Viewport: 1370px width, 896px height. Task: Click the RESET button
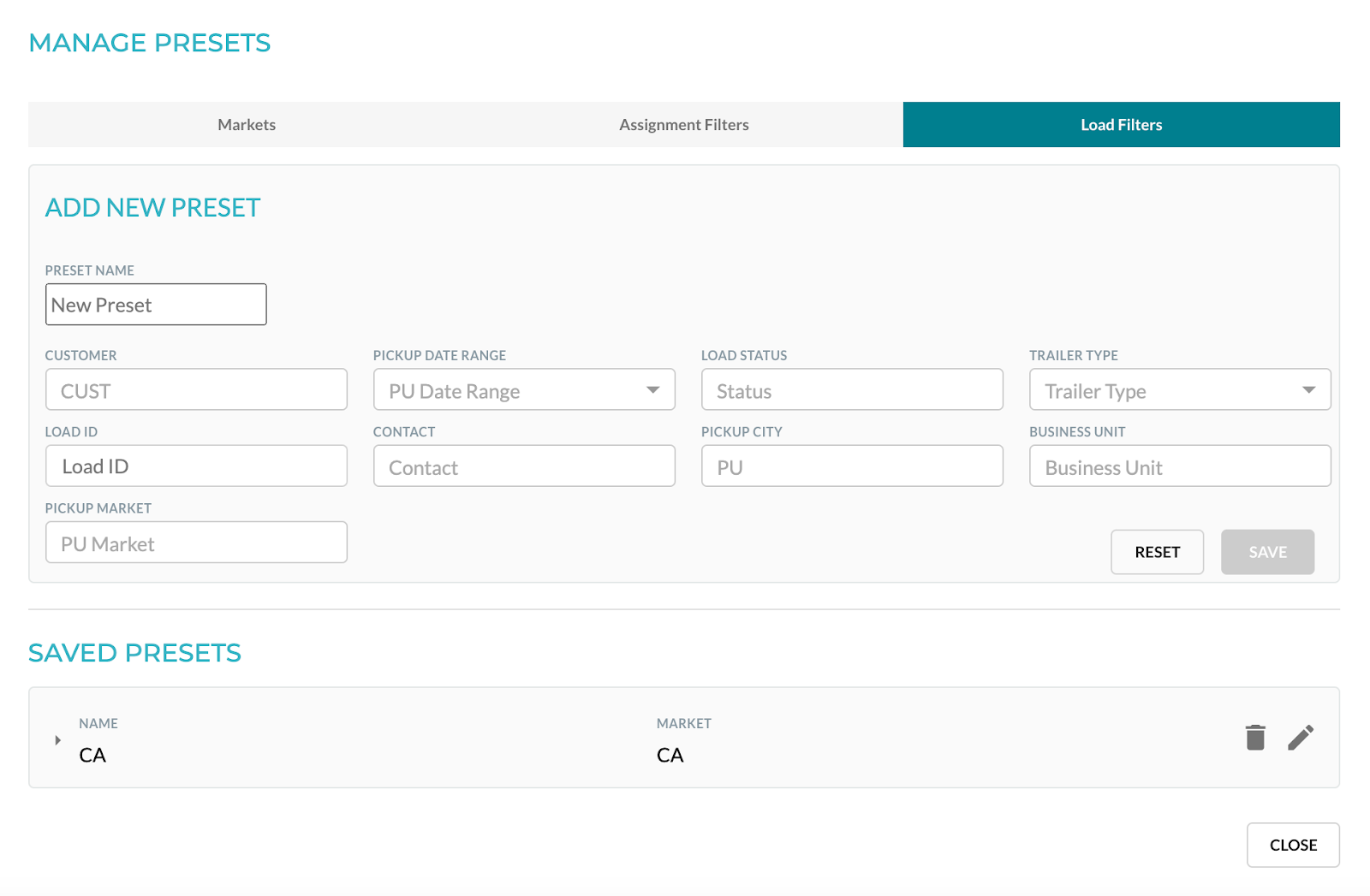(1157, 552)
